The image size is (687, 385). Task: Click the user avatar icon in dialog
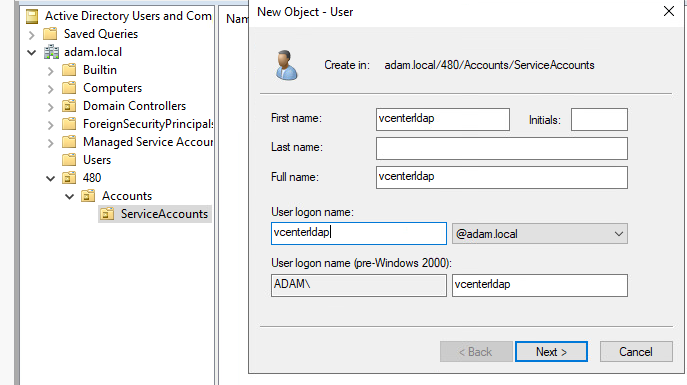[287, 65]
